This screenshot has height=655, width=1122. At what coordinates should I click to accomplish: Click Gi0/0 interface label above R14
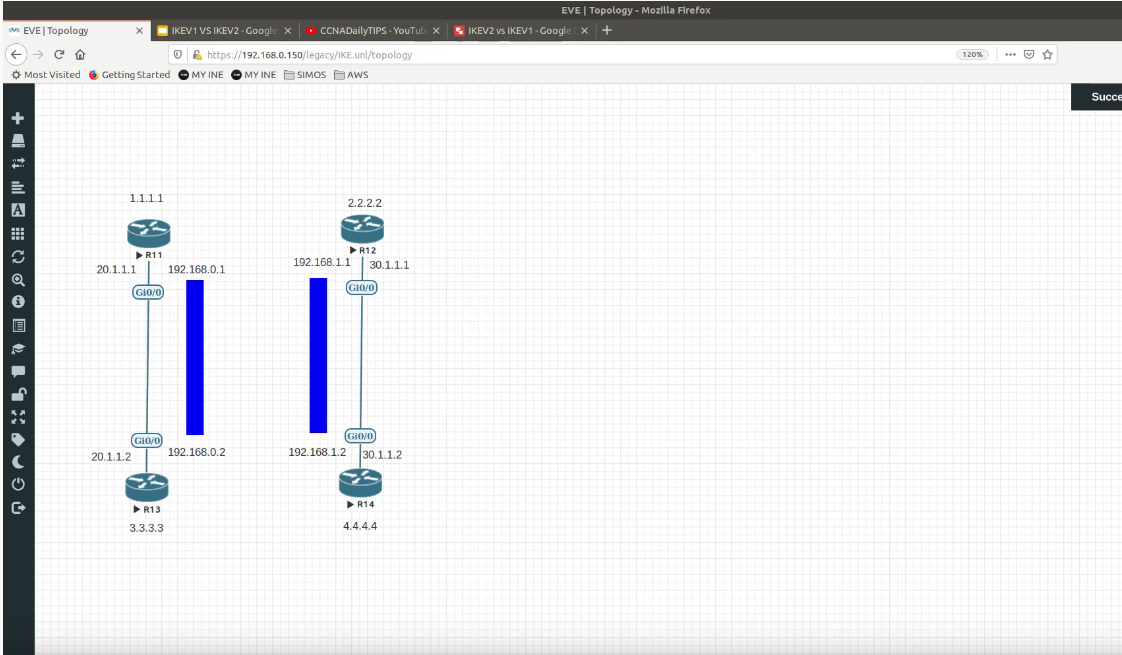(360, 436)
